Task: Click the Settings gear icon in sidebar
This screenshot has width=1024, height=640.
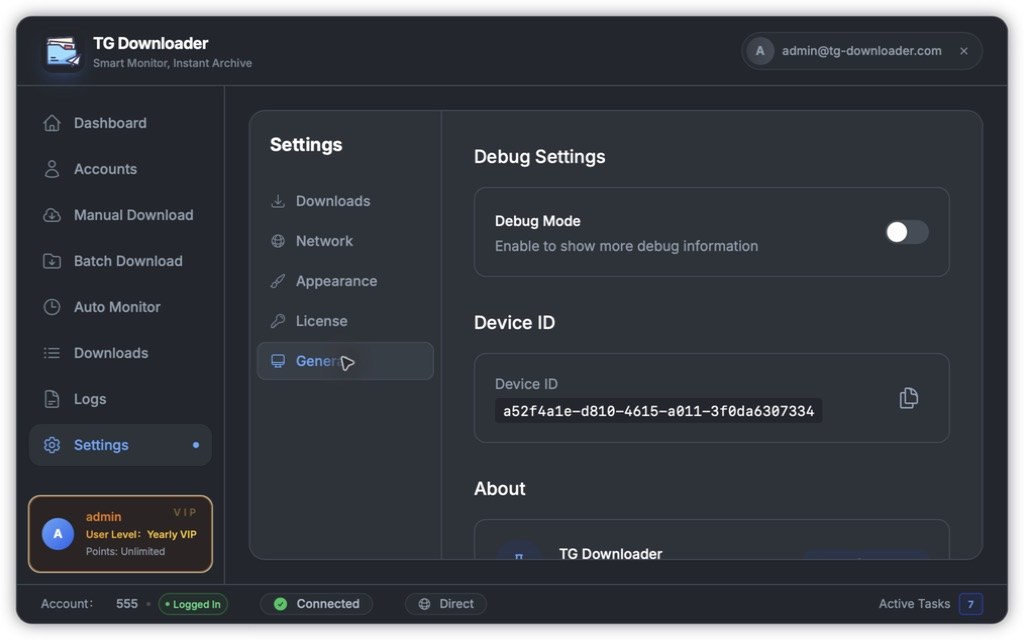Action: (x=52, y=445)
